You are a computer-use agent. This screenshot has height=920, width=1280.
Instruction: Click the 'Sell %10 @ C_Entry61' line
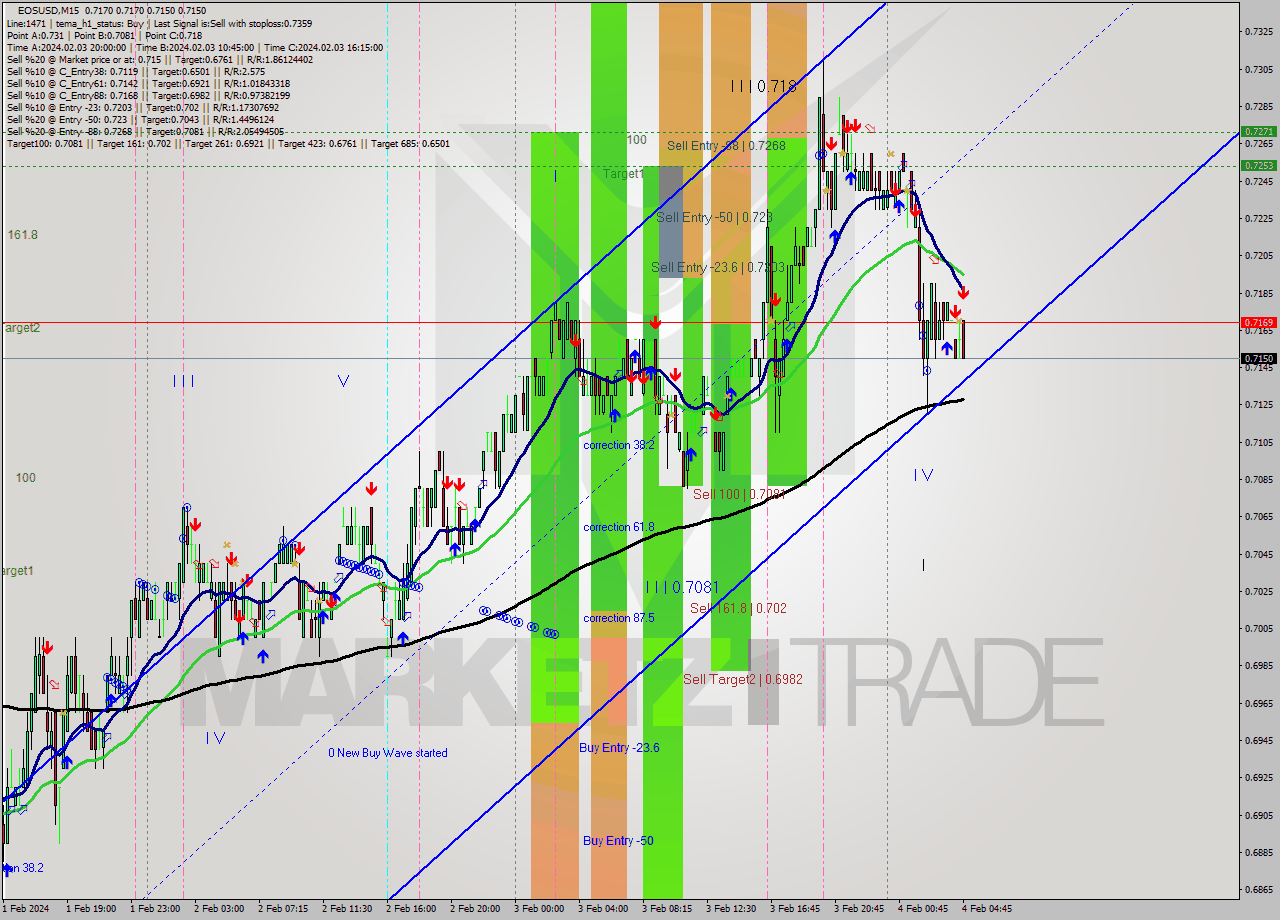tap(147, 83)
